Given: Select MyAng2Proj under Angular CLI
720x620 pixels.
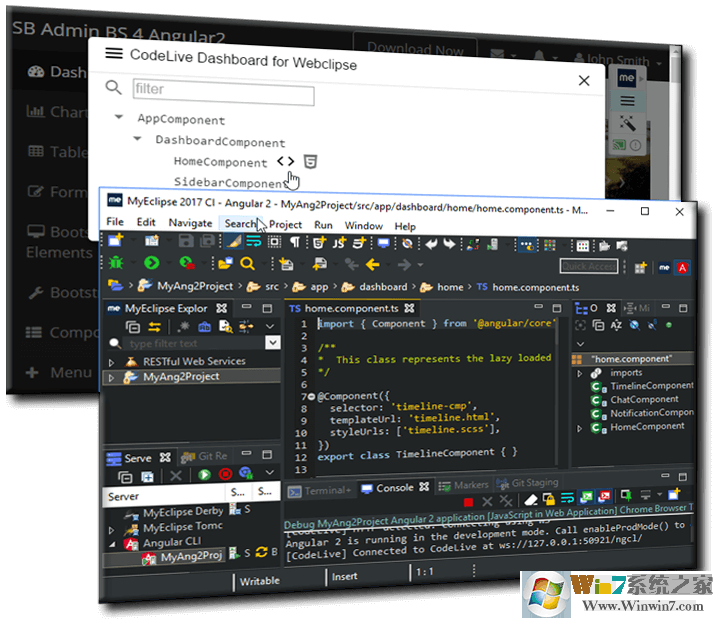Looking at the screenshot, I should click(191, 557).
